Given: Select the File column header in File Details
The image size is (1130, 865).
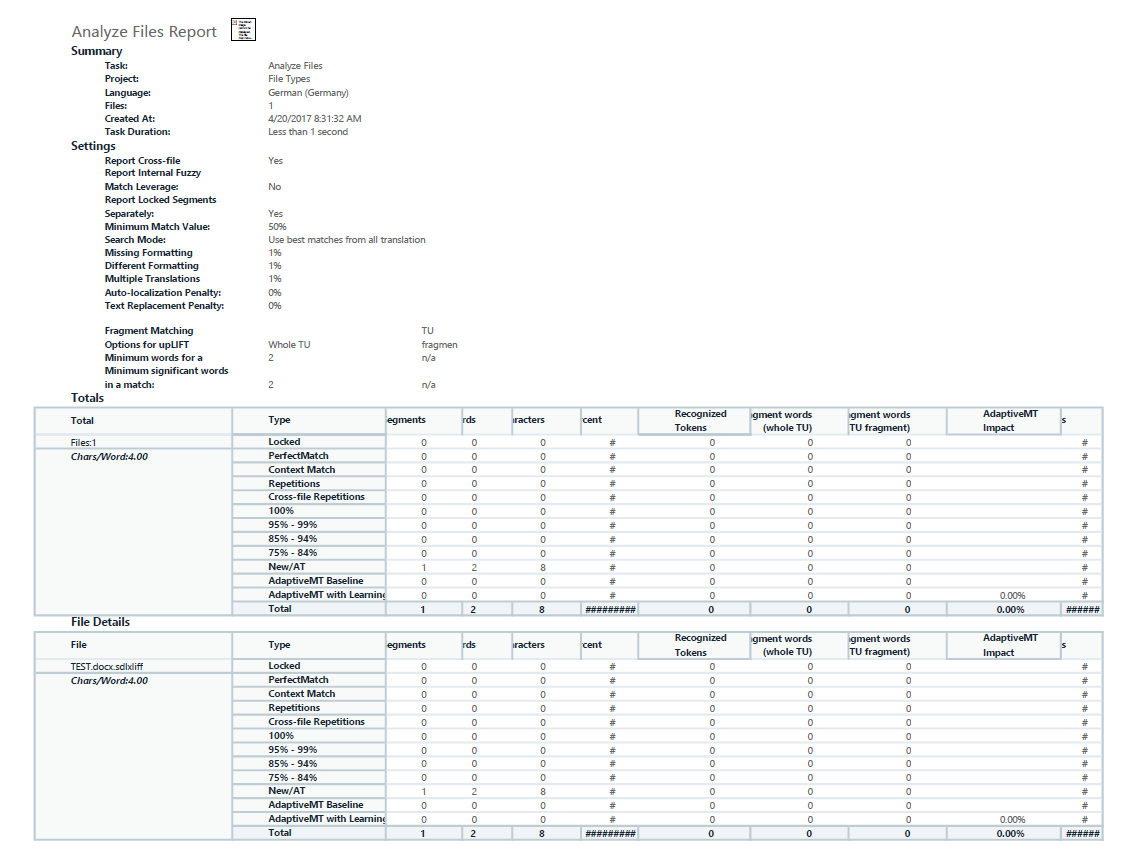Looking at the screenshot, I should (x=79, y=645).
